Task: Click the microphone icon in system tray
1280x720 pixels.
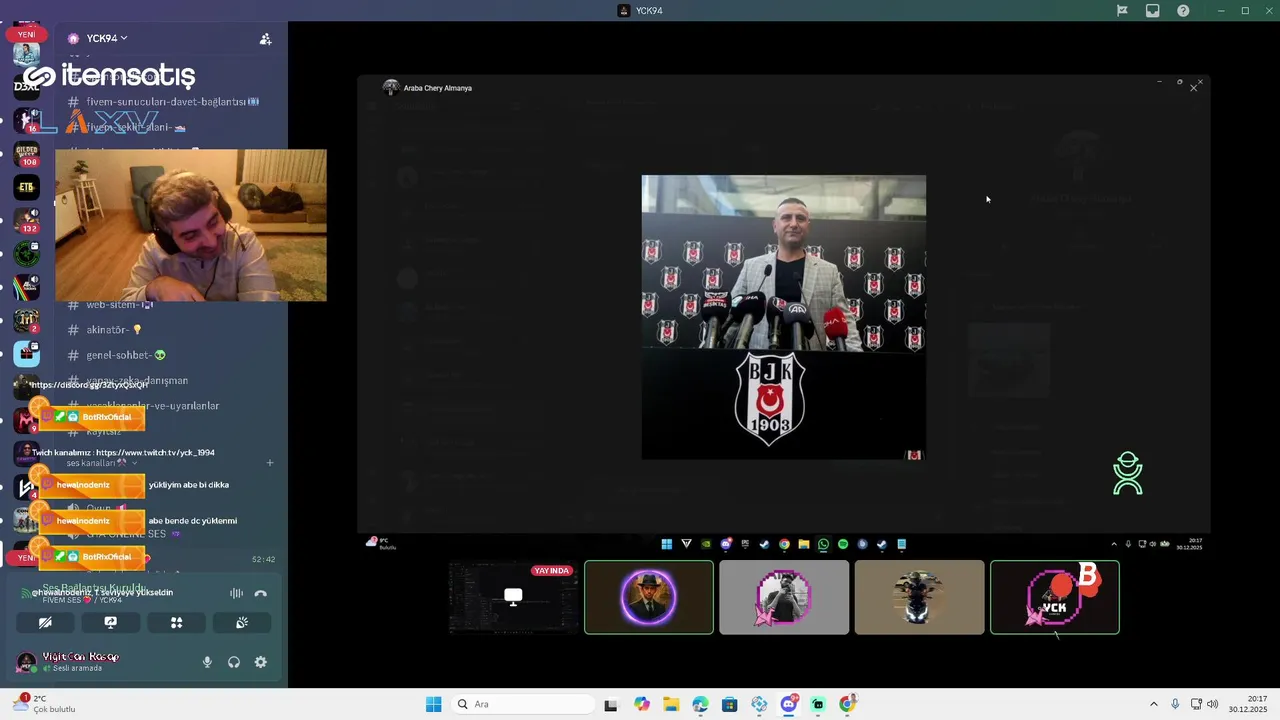Action: [x=1175, y=704]
